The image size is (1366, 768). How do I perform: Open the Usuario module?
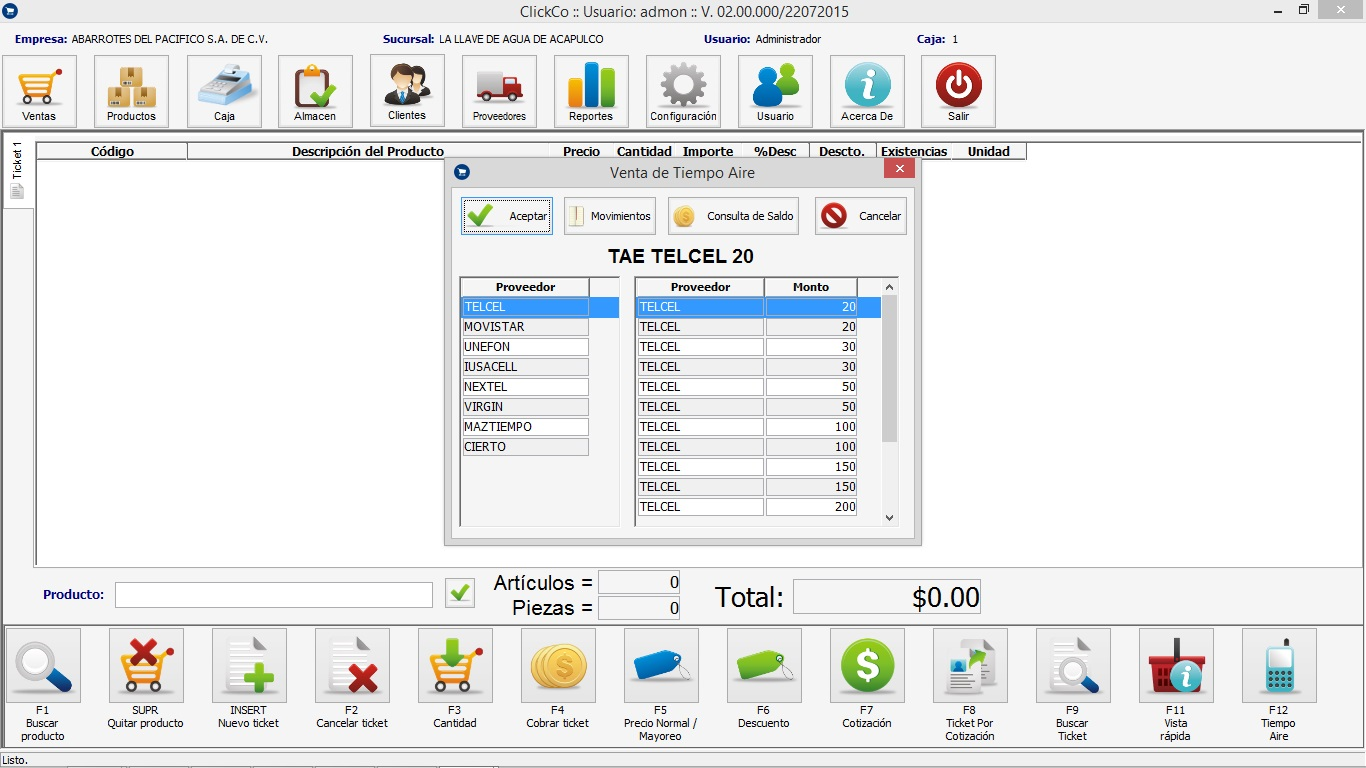pyautogui.click(x=775, y=91)
